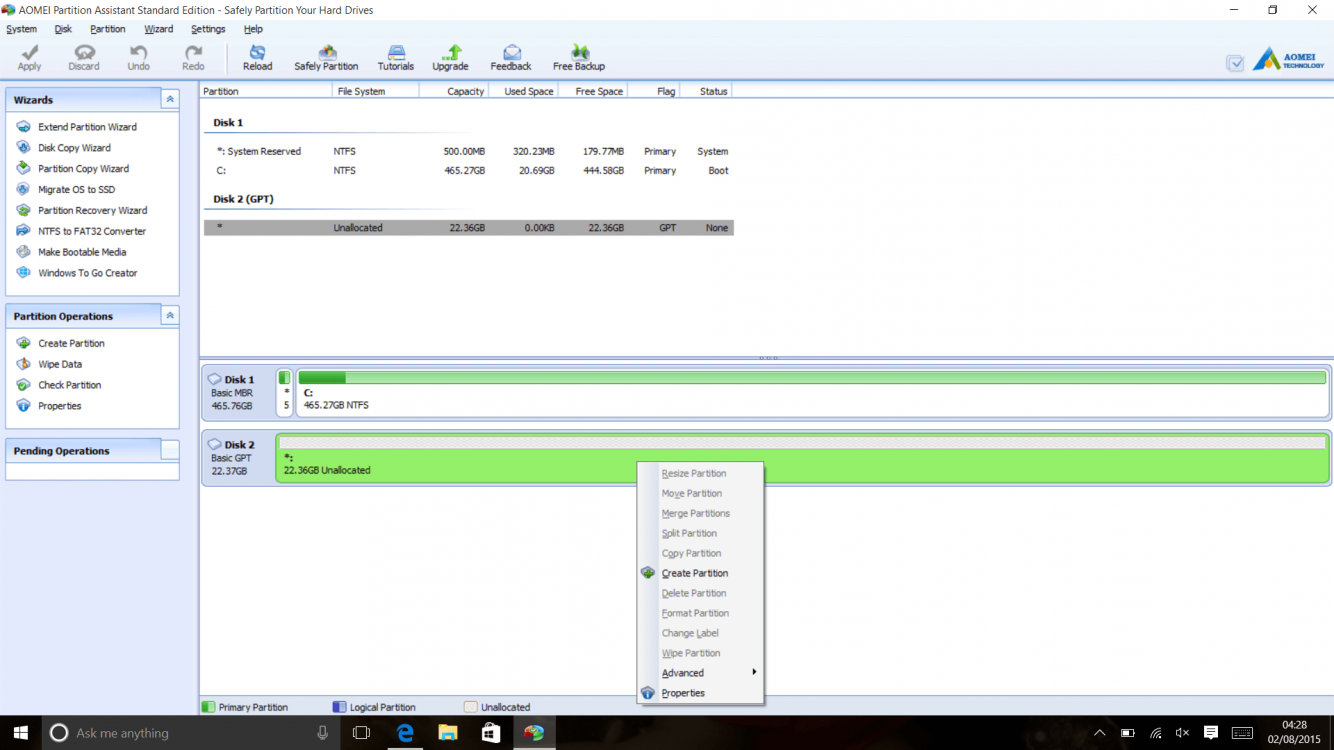Click the Unallocated legend swatch

[x=470, y=707]
